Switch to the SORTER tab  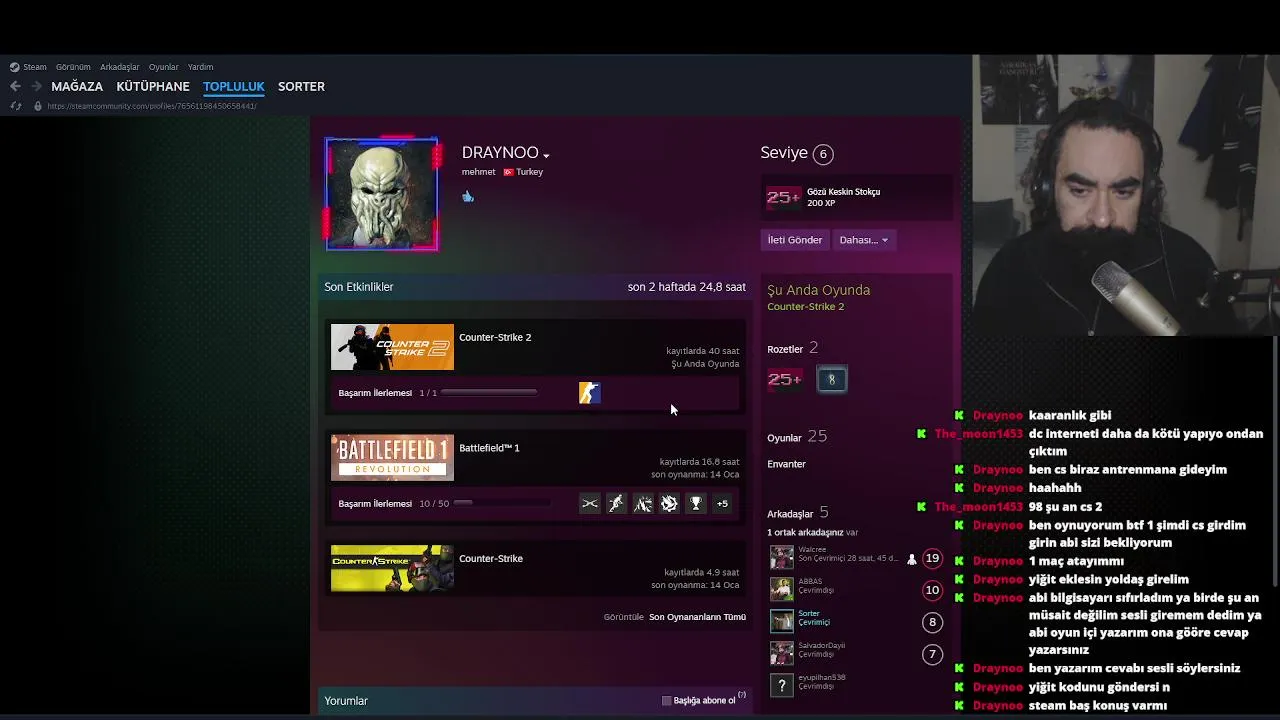tap(301, 86)
